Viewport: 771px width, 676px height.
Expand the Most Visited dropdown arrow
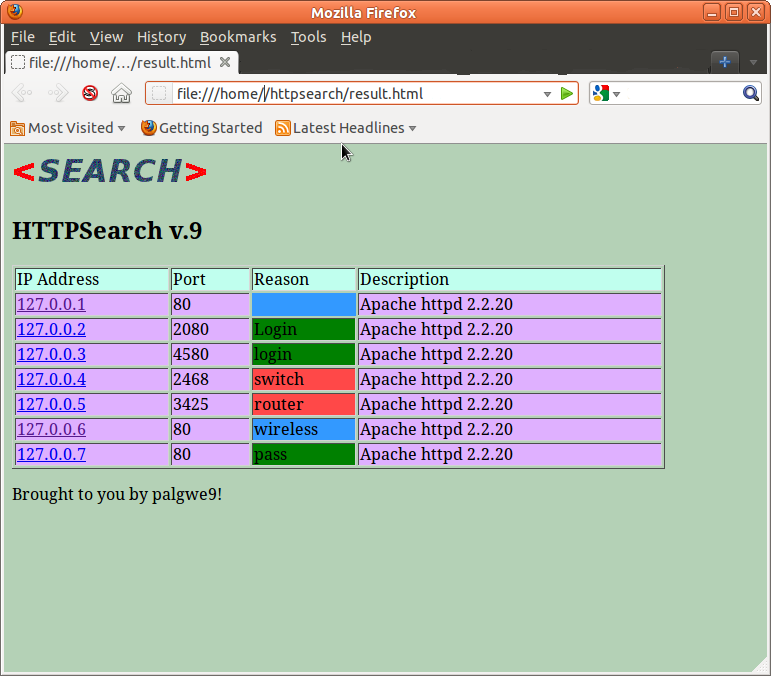click(121, 129)
